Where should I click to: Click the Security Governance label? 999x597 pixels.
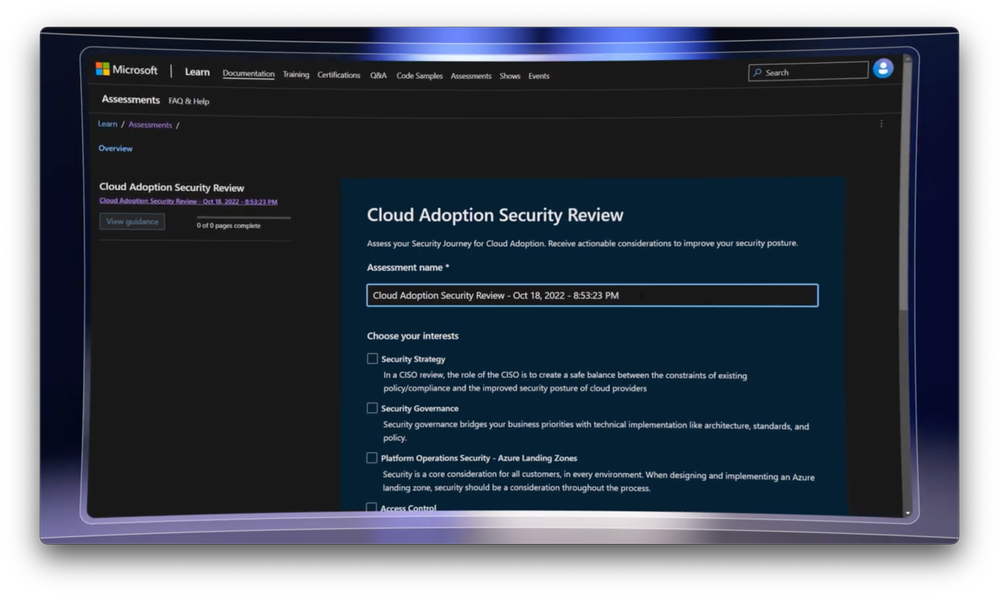(420, 408)
